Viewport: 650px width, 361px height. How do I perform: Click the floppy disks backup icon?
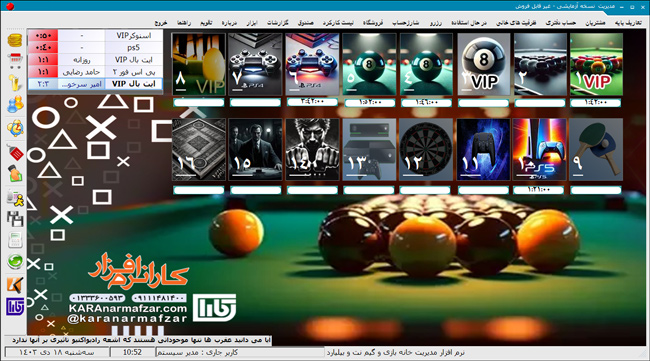pyautogui.click(x=15, y=219)
